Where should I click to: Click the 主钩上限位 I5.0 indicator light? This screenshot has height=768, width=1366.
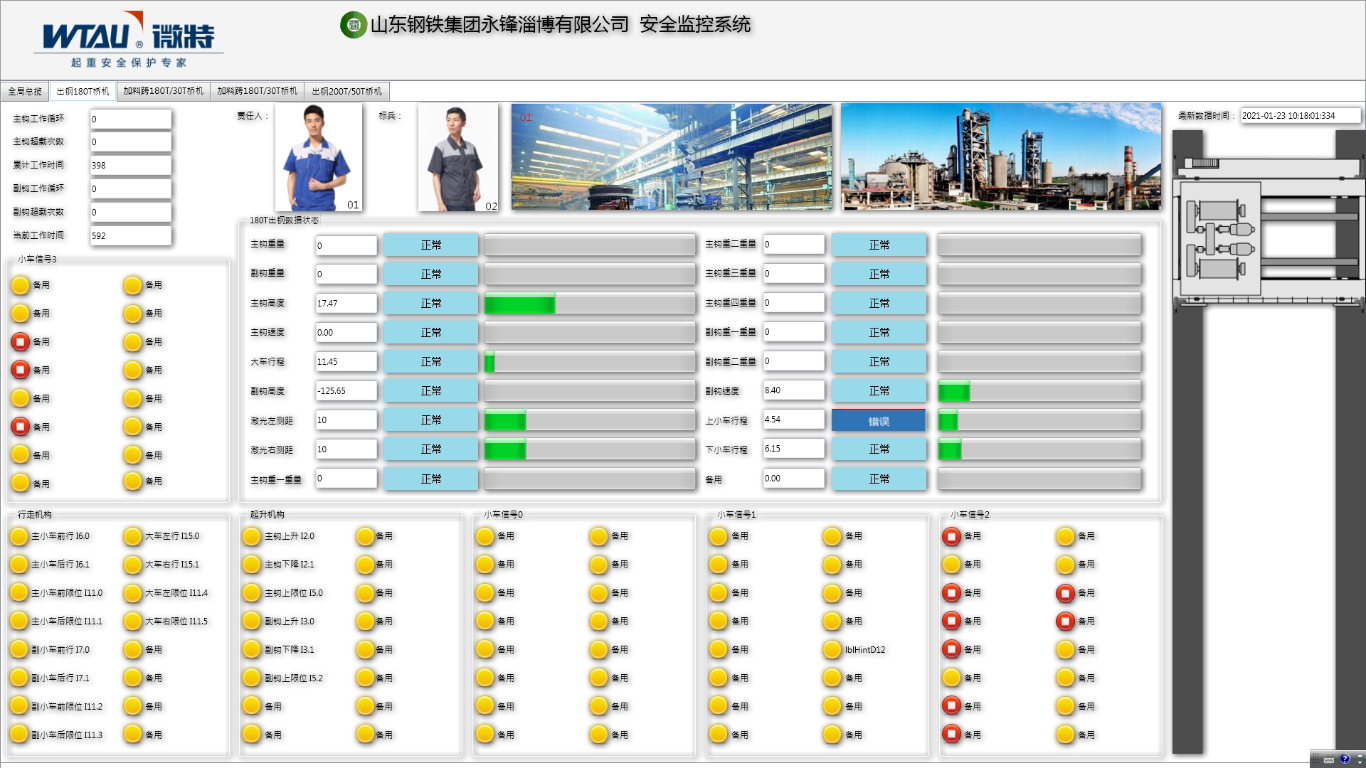click(252, 594)
